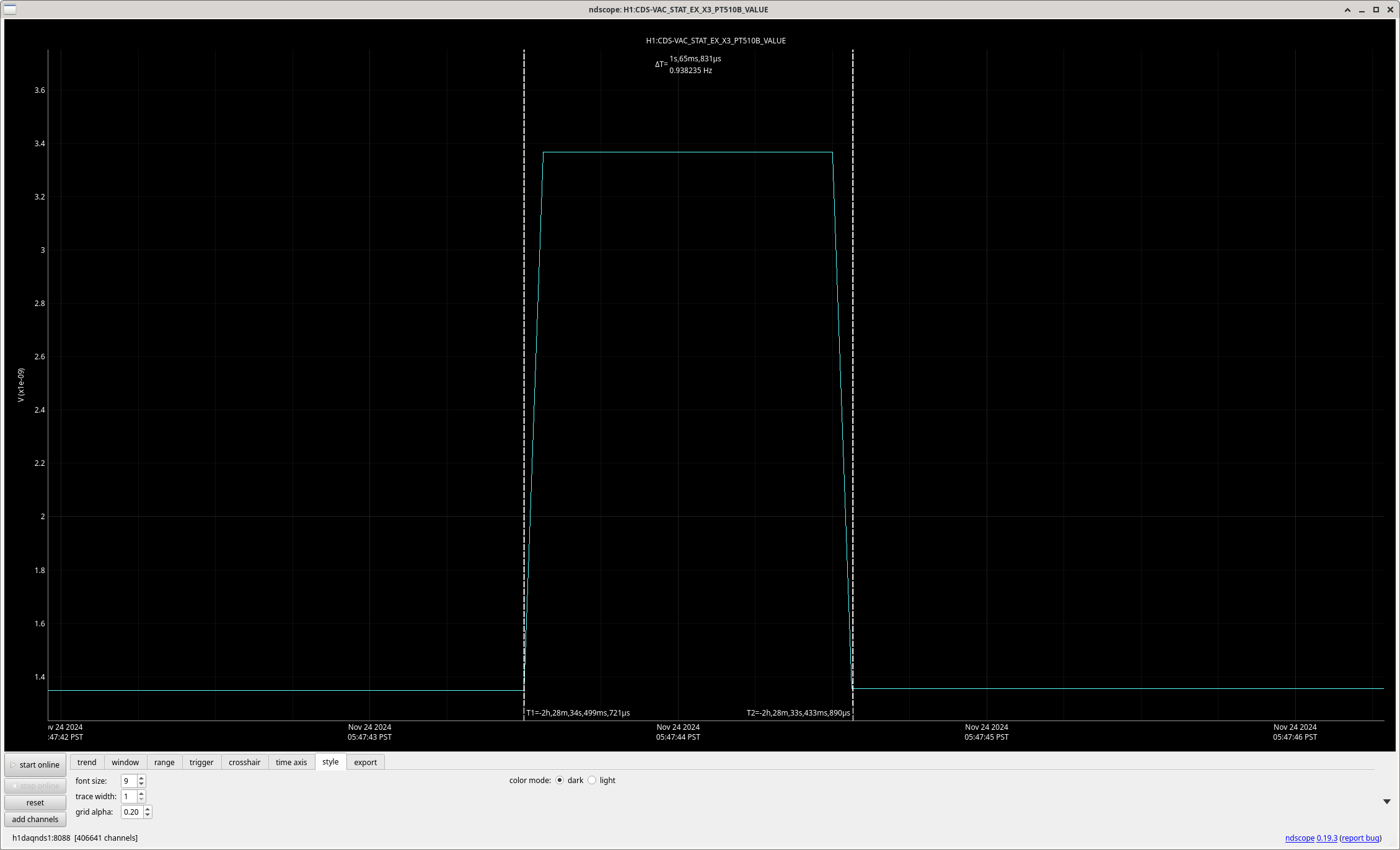Open the ndscope link
Screen dimensions: 1400x850
point(1300,838)
